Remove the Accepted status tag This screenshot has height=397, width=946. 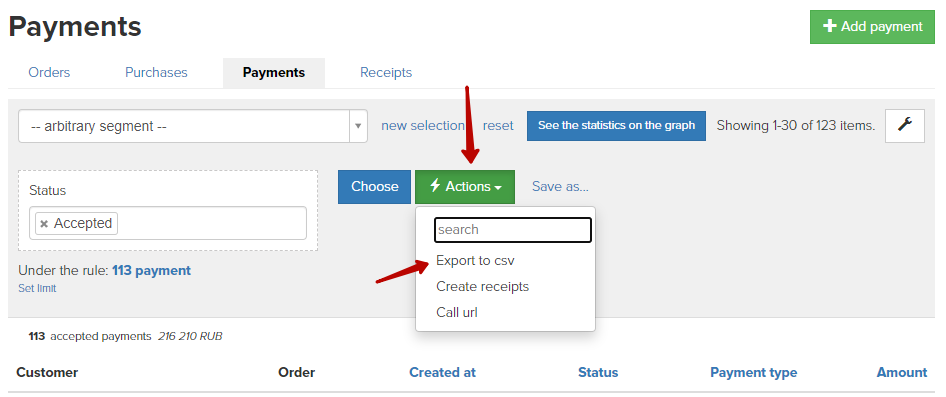[44, 224]
